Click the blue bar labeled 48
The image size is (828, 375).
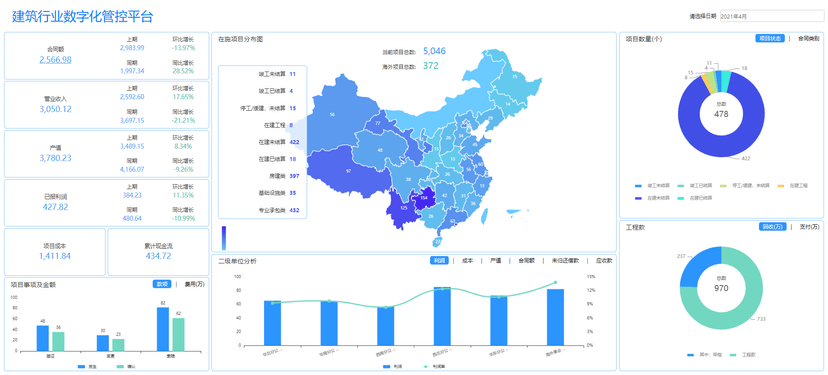[42, 338]
